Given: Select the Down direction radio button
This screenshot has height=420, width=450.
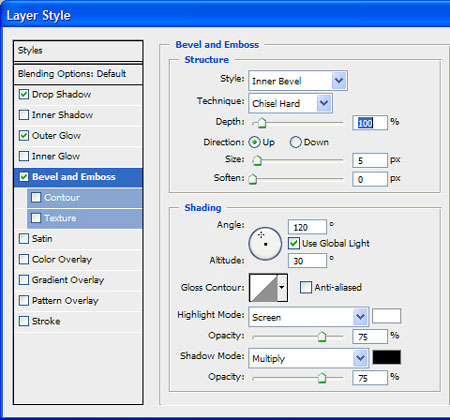Looking at the screenshot, I should 295,142.
